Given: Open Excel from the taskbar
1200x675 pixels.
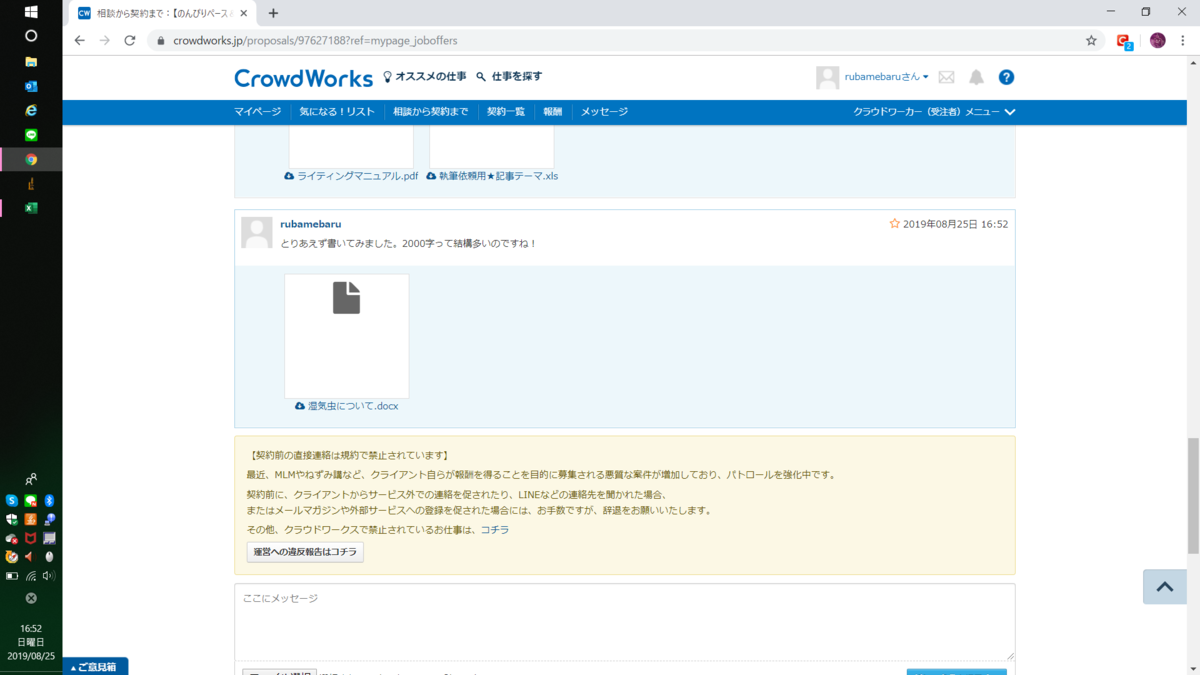Looking at the screenshot, I should click(x=31, y=208).
